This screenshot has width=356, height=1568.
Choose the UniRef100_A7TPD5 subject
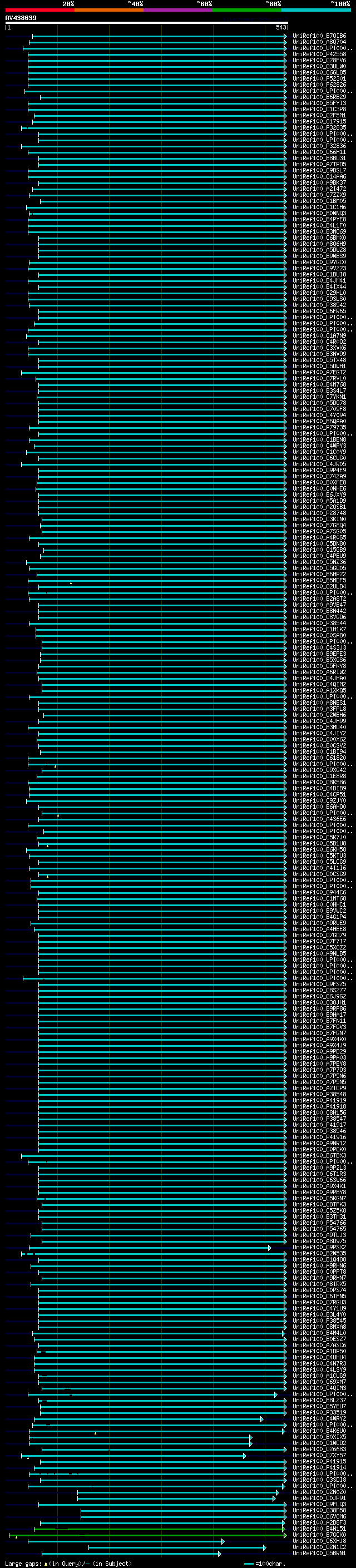tap(319, 164)
